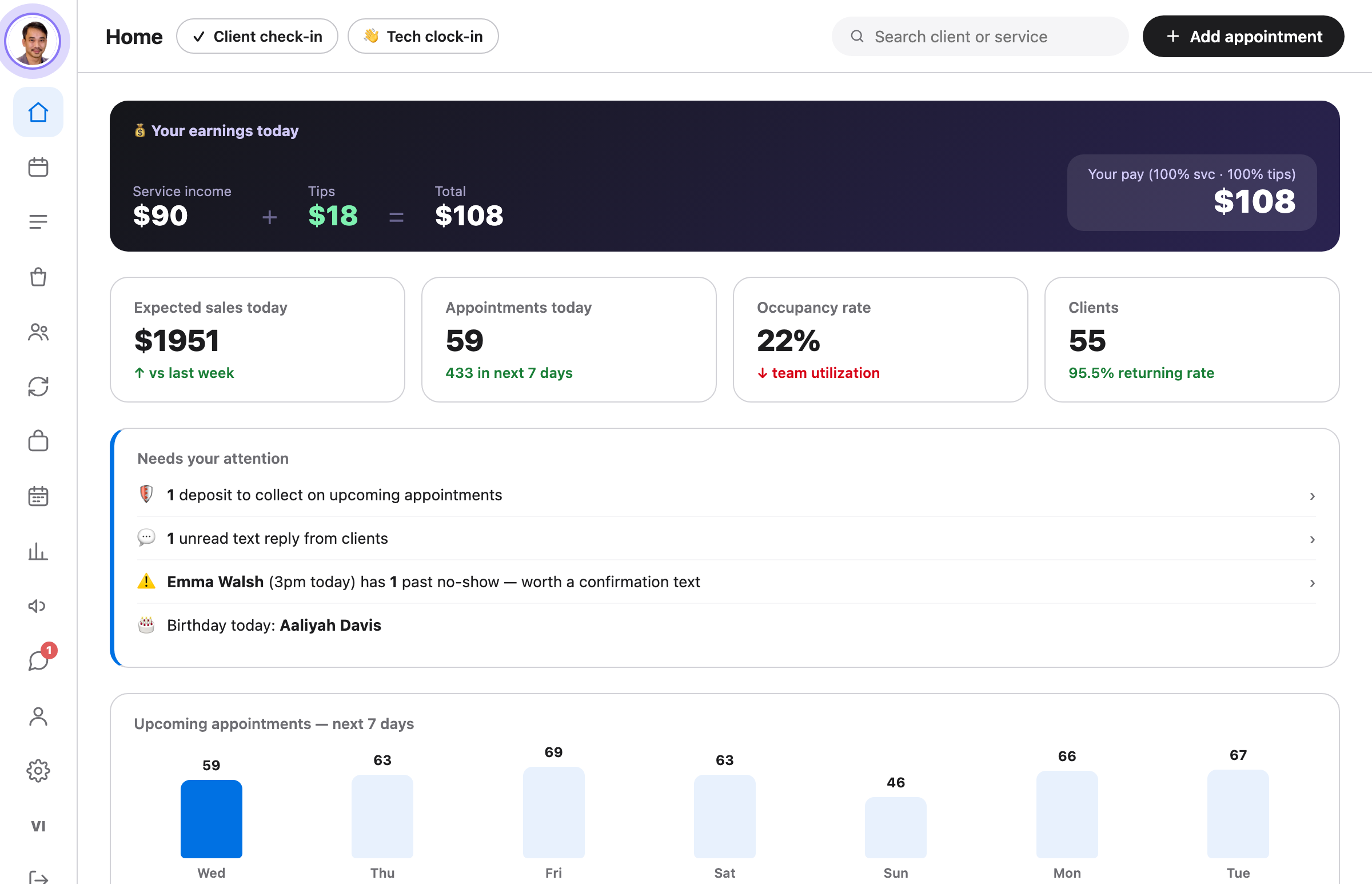1372x884 pixels.
Task: Open the handbag icon in sidebar
Action: pyautogui.click(x=38, y=441)
